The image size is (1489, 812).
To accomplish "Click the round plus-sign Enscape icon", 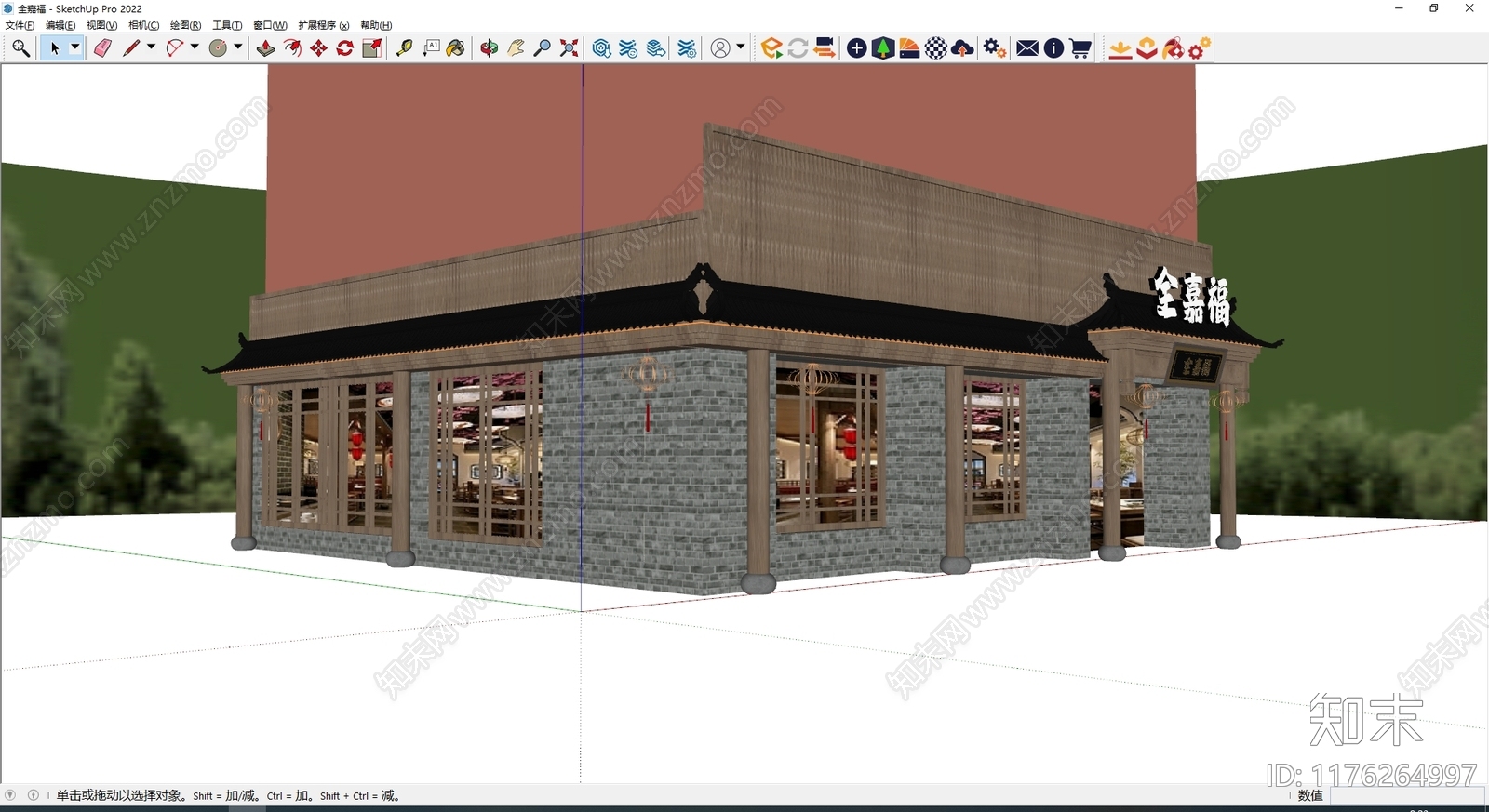I will coord(857,48).
